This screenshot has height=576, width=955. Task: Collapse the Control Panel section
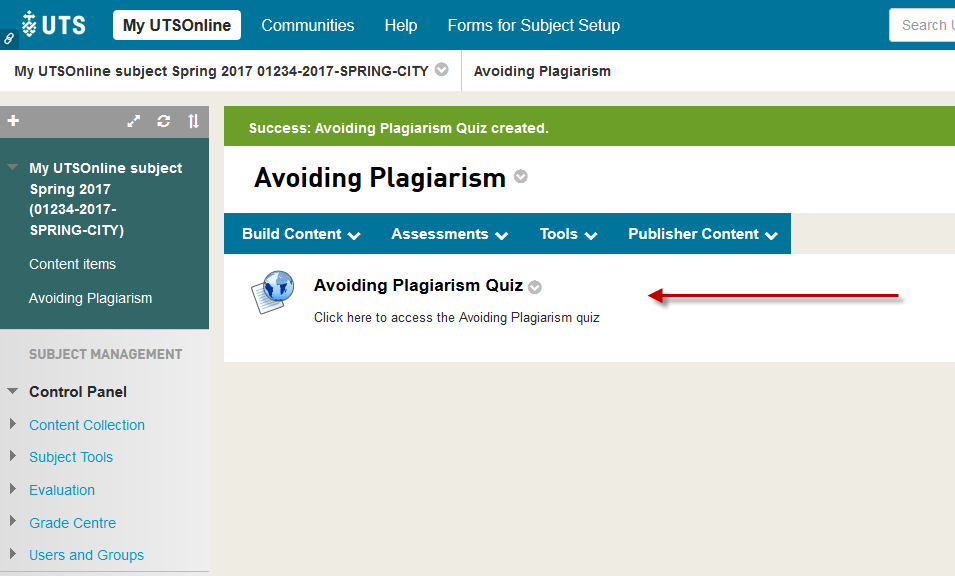[13, 392]
